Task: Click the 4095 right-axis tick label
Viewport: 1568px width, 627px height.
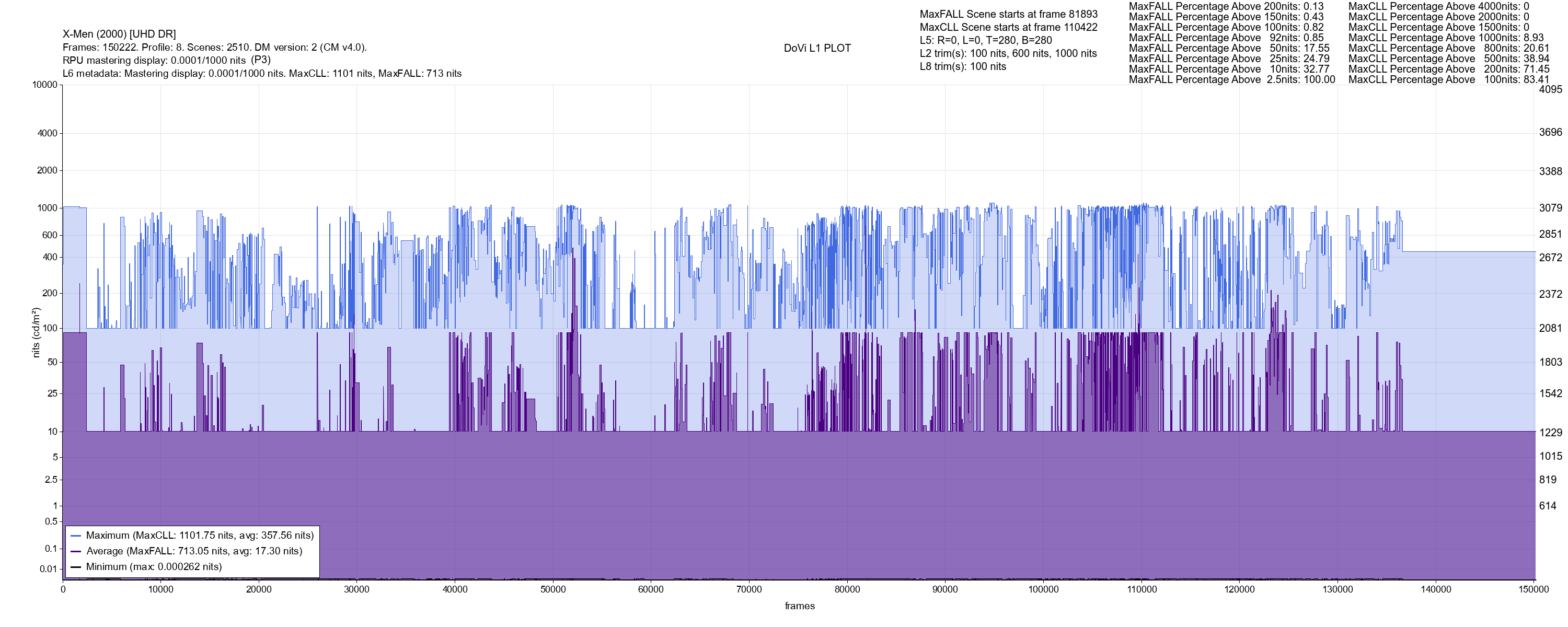Action: 1550,89
